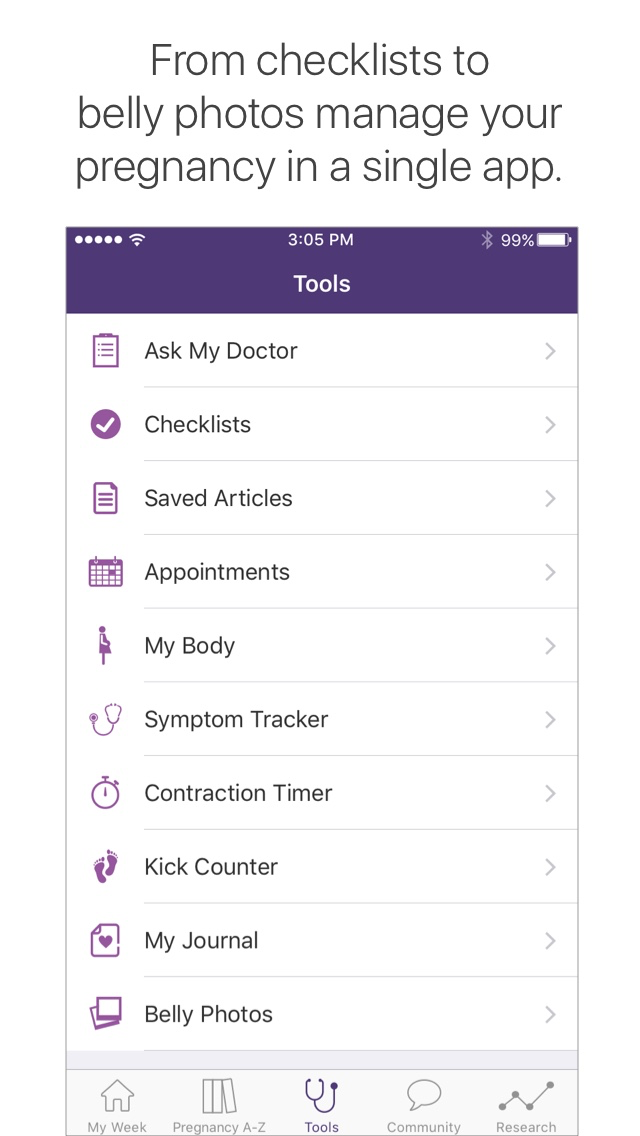Image resolution: width=640 pixels, height=1136 pixels.
Task: Select the Kick Counter footprints icon
Action: (x=106, y=866)
